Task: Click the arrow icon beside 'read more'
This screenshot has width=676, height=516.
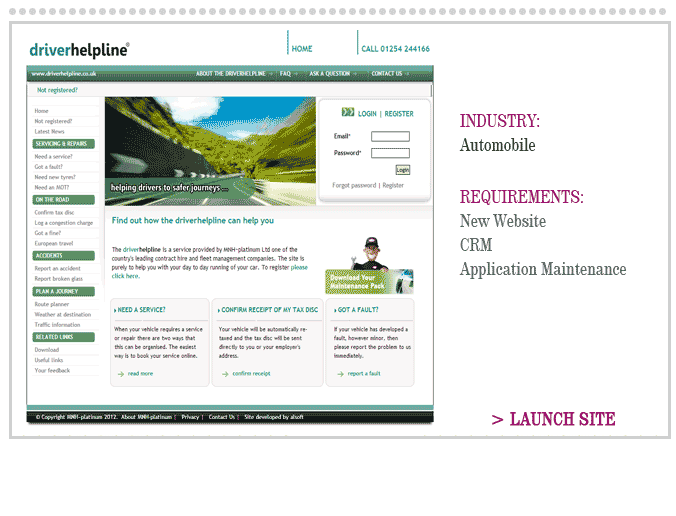Action: coord(120,373)
